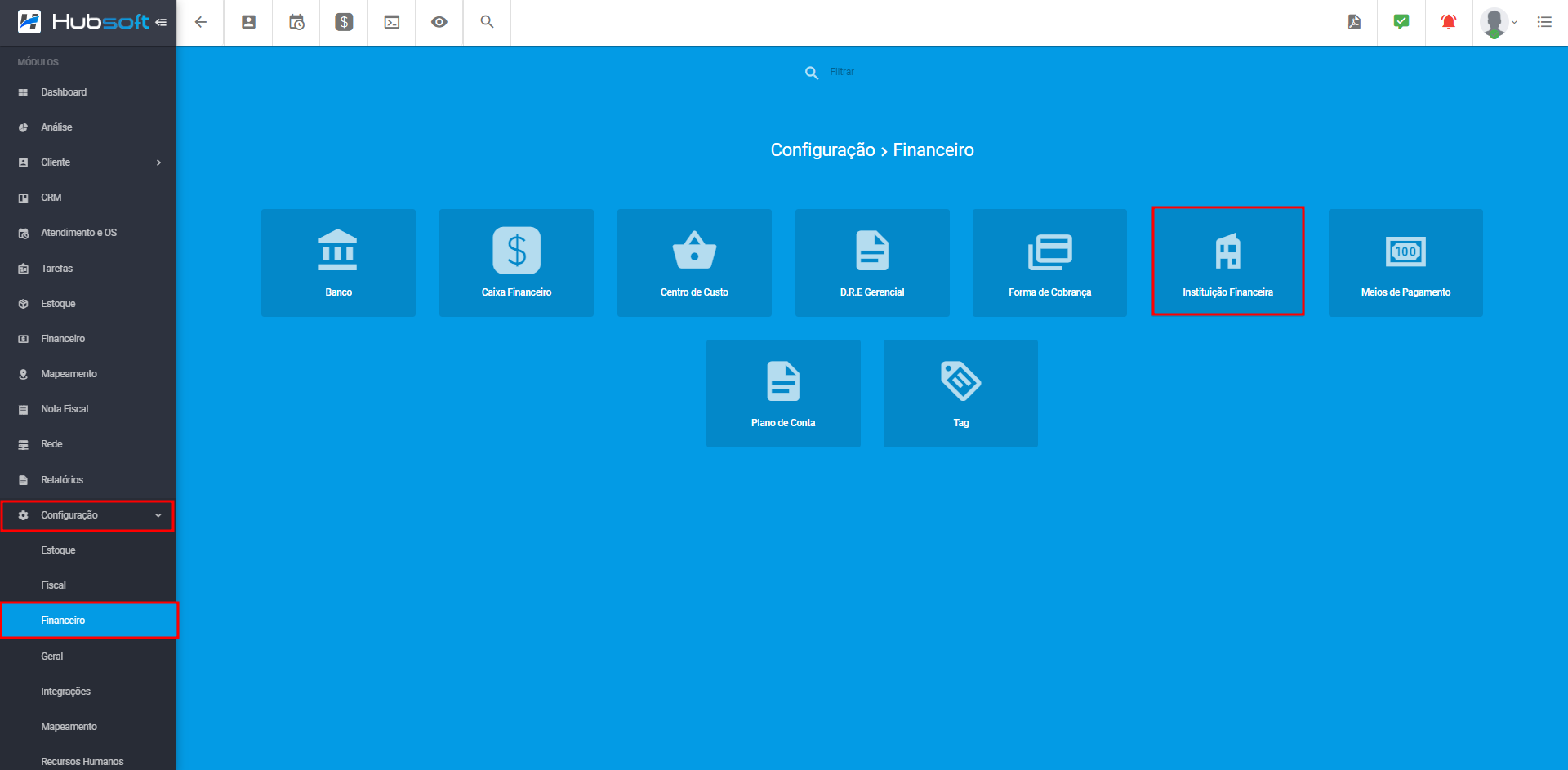
Task: Collapse the Configuração menu
Action: [x=88, y=515]
